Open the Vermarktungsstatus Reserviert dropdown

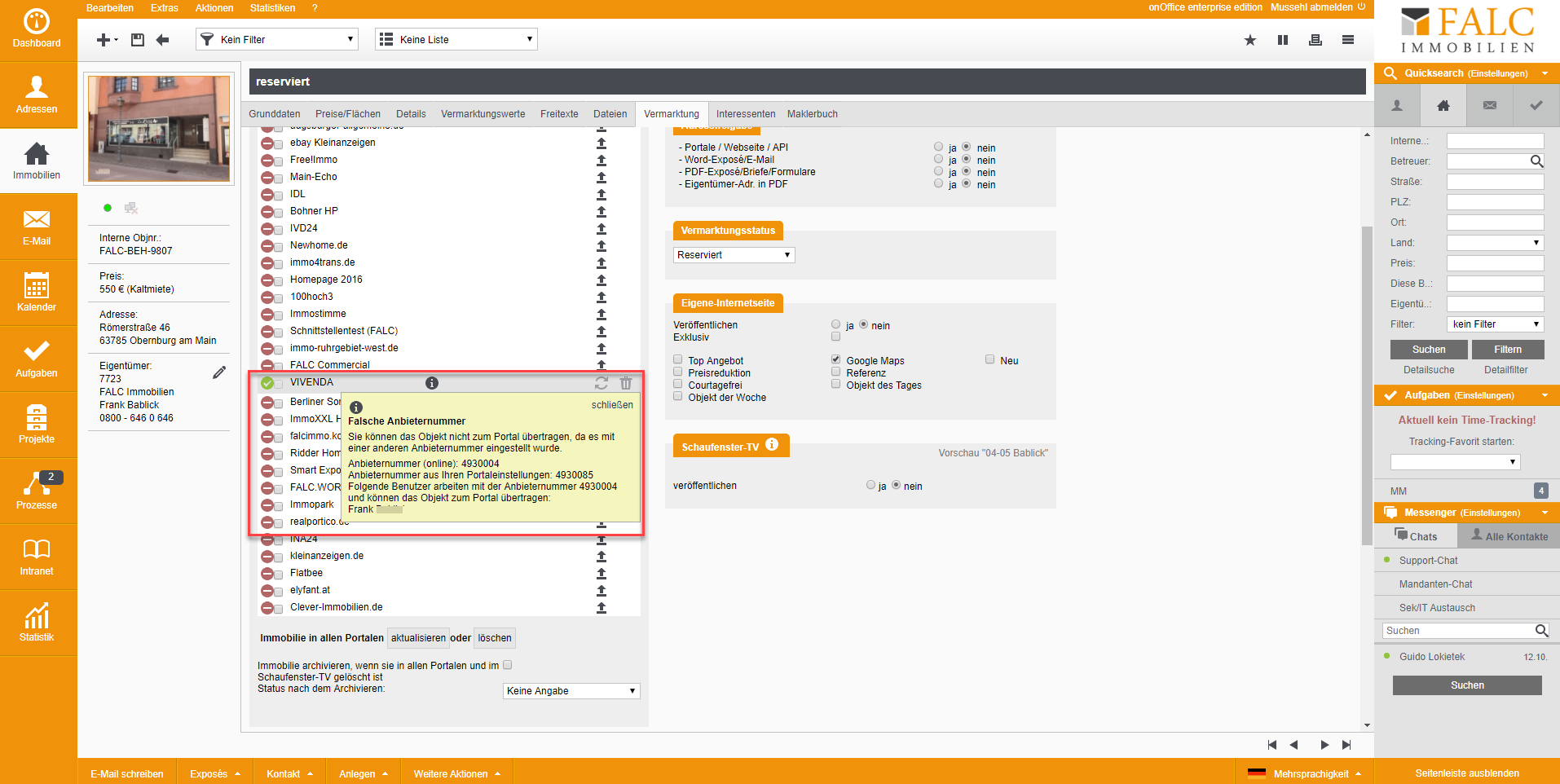coord(734,255)
